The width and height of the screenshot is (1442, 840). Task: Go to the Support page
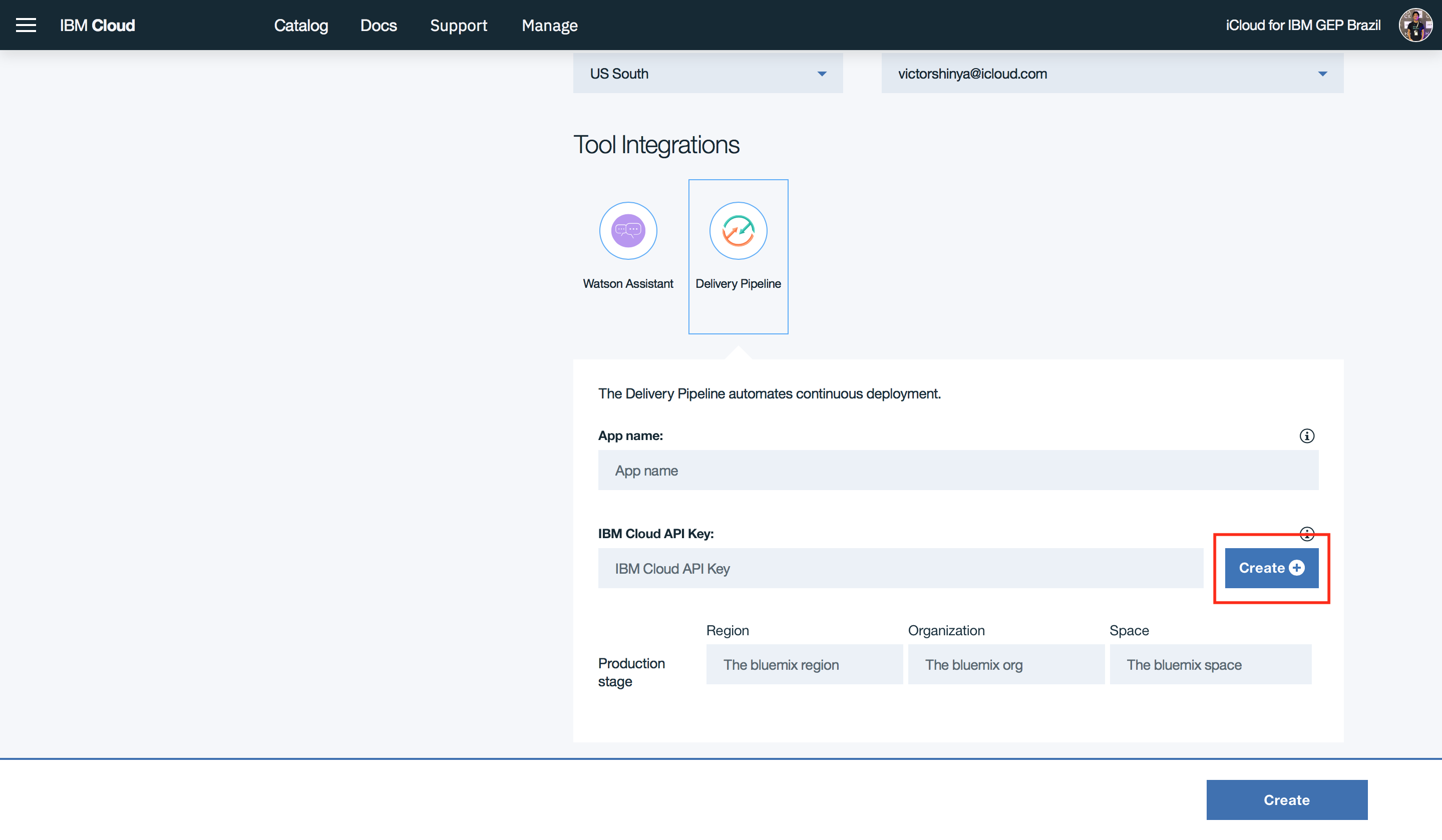[458, 25]
